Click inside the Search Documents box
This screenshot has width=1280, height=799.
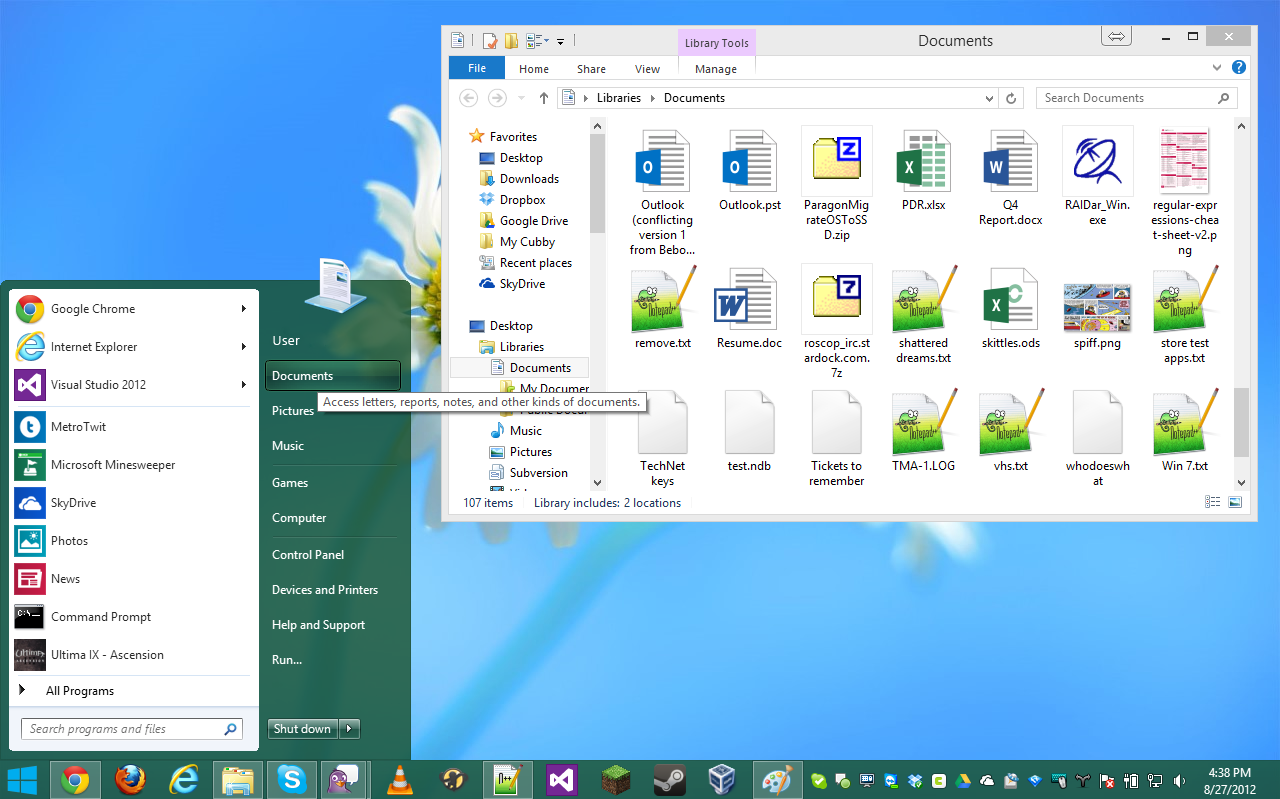point(1130,97)
